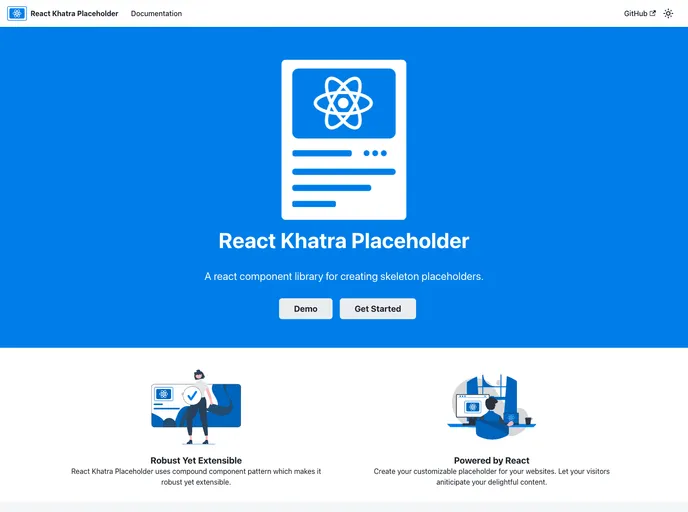Screen dimensions: 688x512
Task: Open the GitHub link in navbar
Action: pos(635,14)
